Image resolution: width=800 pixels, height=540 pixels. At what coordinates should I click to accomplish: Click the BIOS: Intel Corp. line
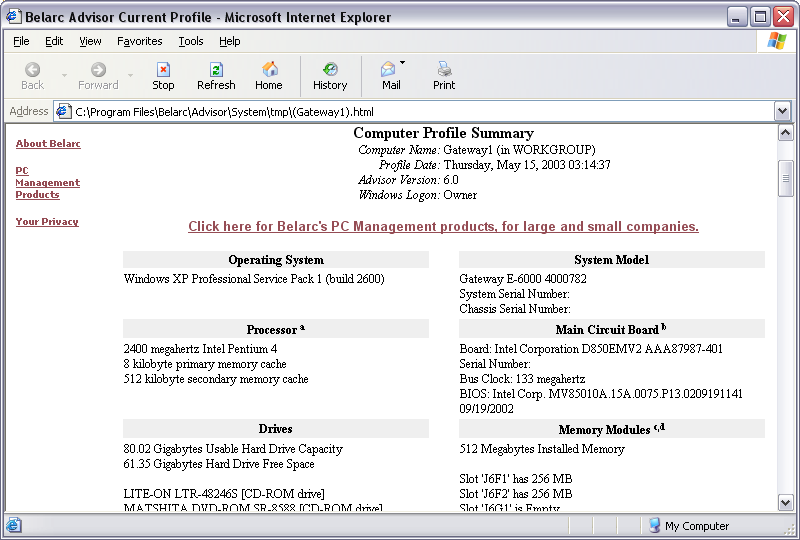601,394
